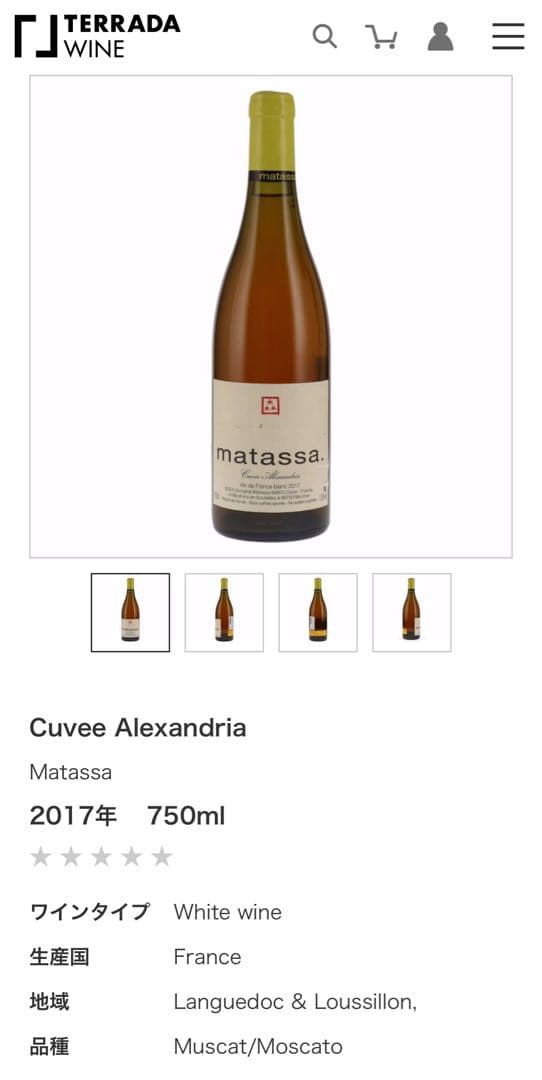Click the first rating star
Viewport: 542px width, 1080px height.
41,857
